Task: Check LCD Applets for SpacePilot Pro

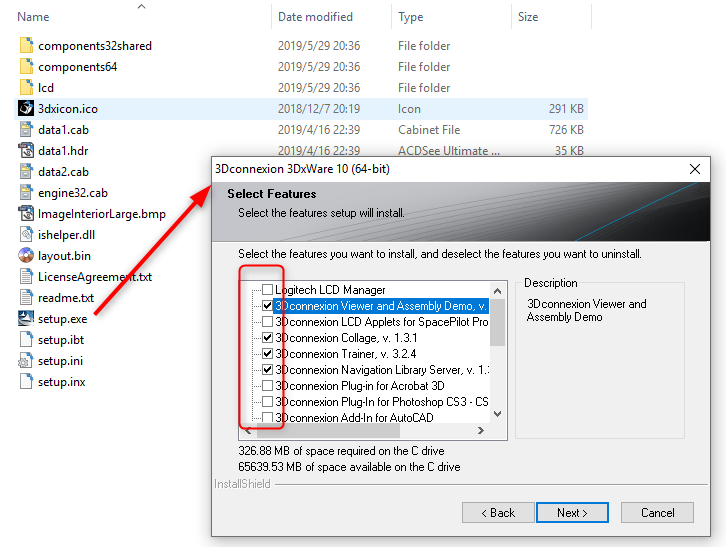Action: (267, 321)
